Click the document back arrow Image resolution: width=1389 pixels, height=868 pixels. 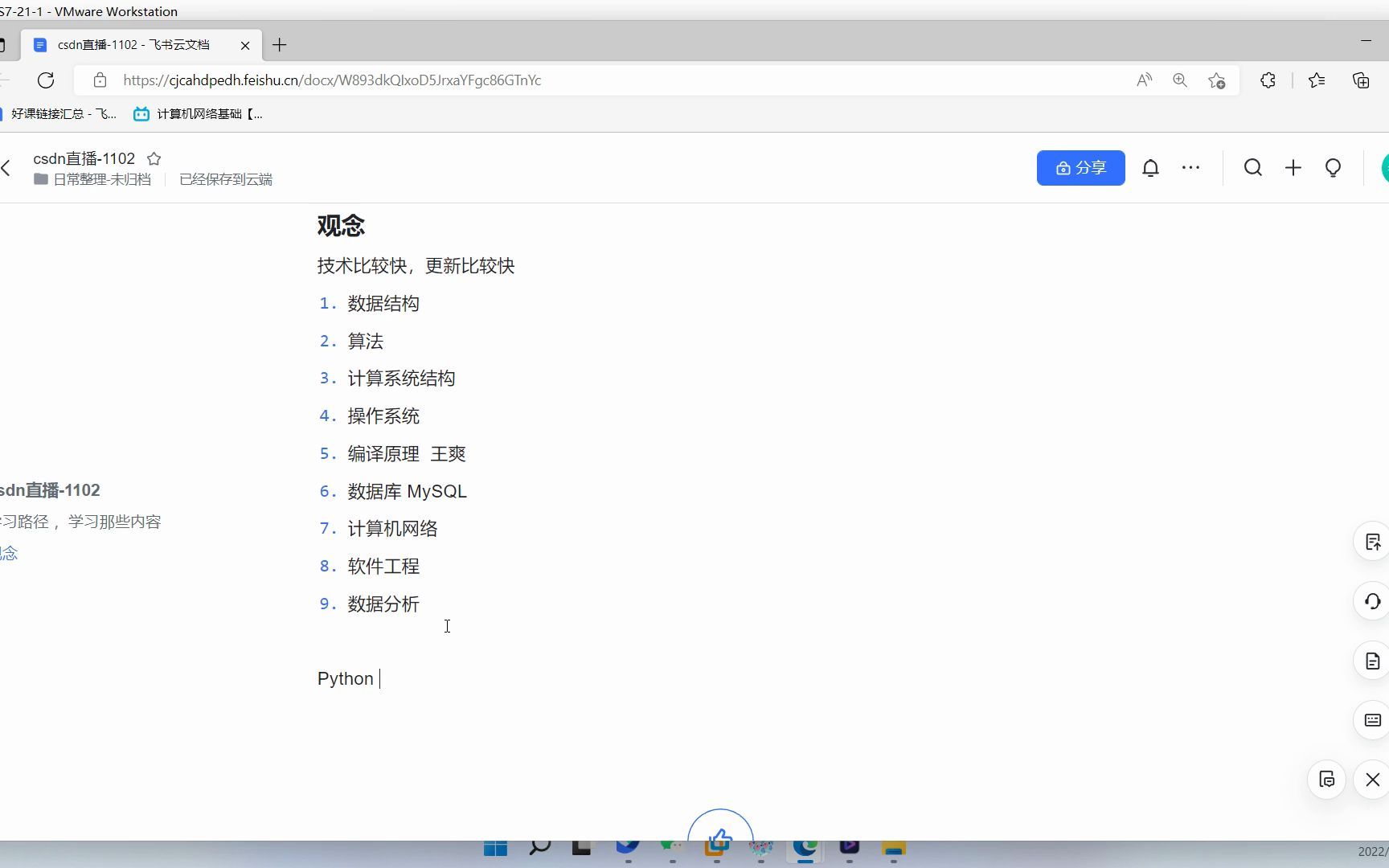(6, 168)
